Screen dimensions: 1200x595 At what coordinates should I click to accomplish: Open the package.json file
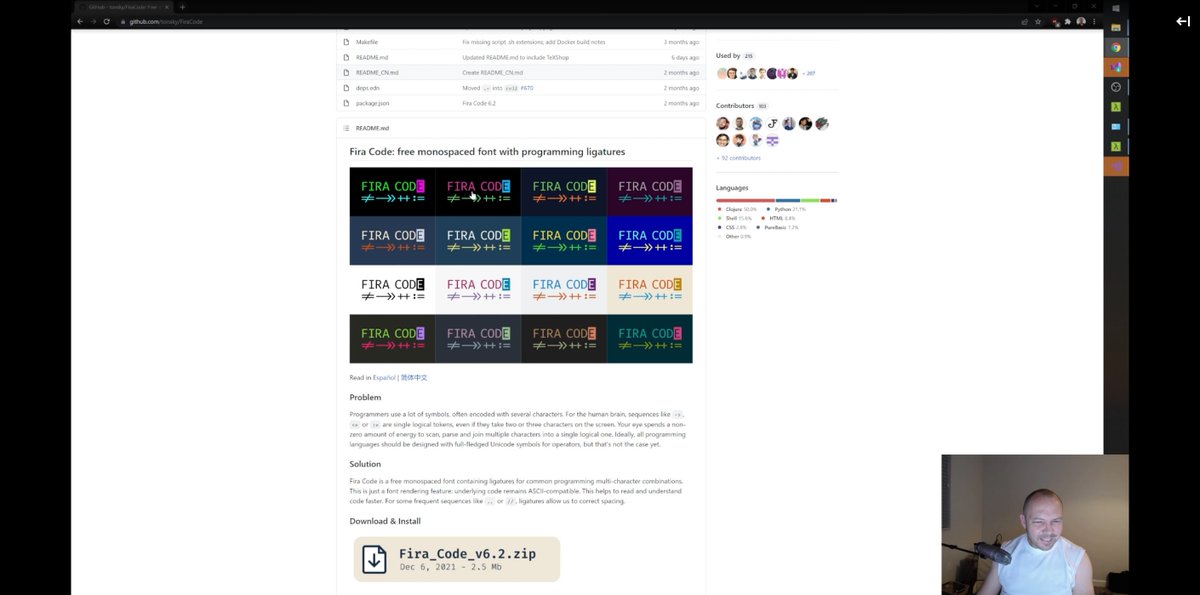[x=372, y=103]
